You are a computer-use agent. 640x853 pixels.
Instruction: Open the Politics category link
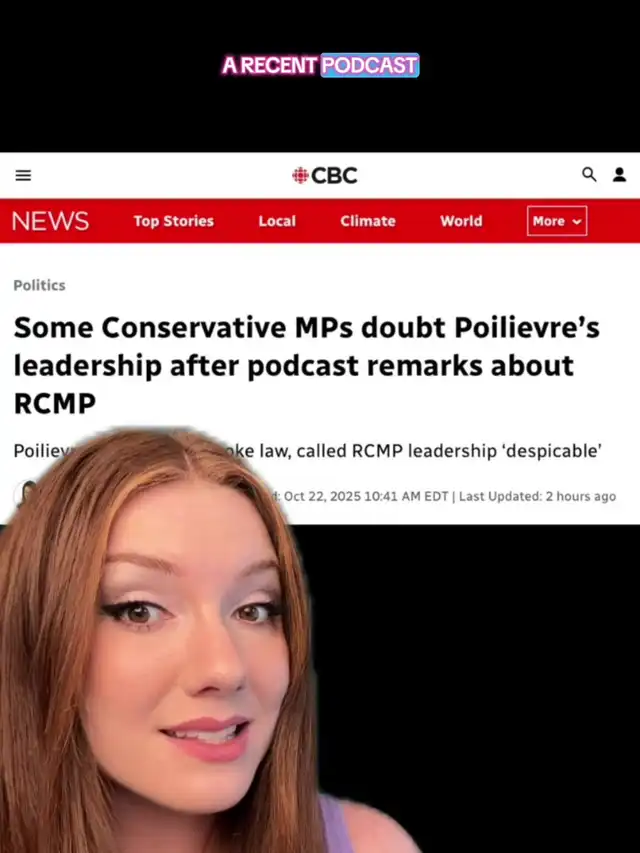39,285
